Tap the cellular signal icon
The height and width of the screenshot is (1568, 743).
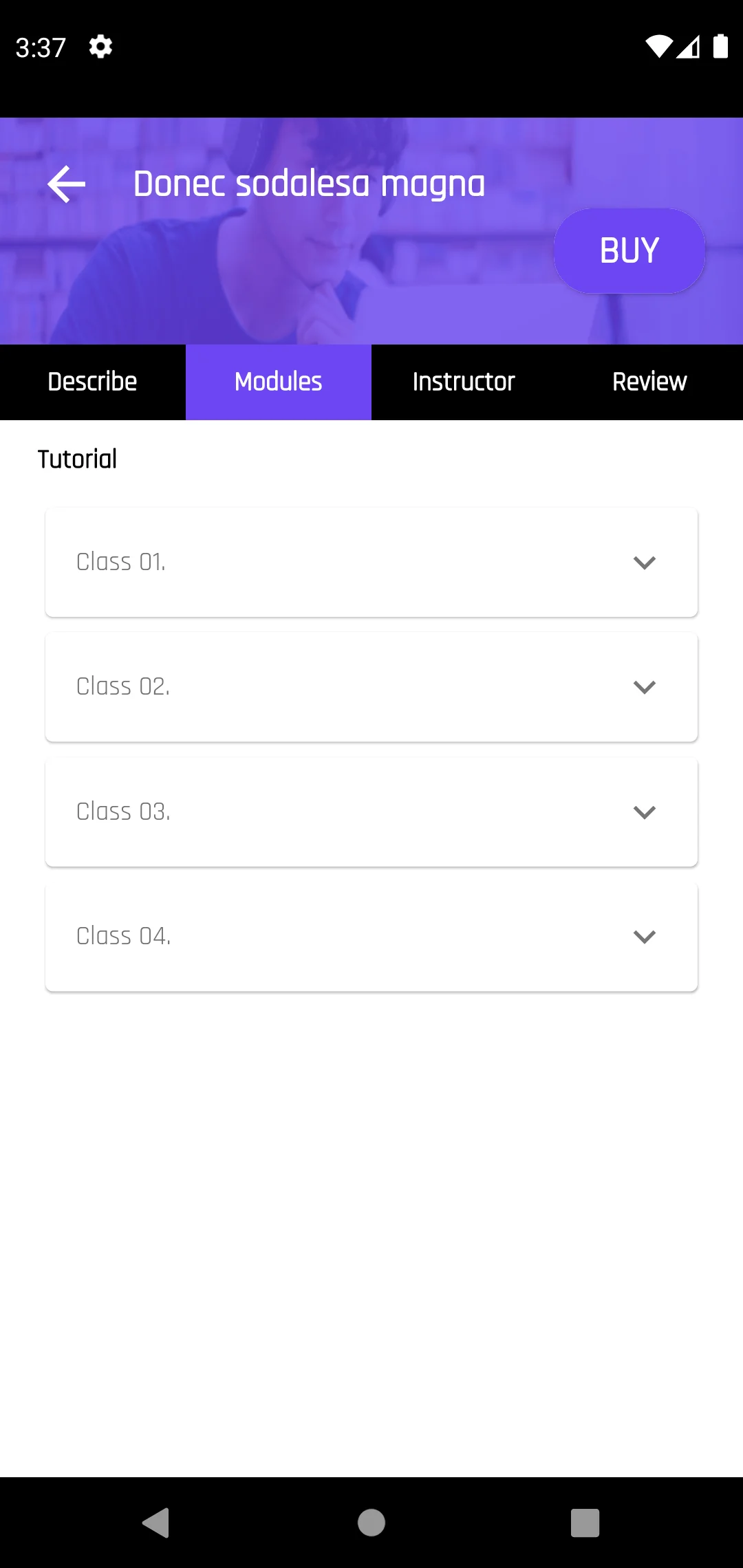689,47
